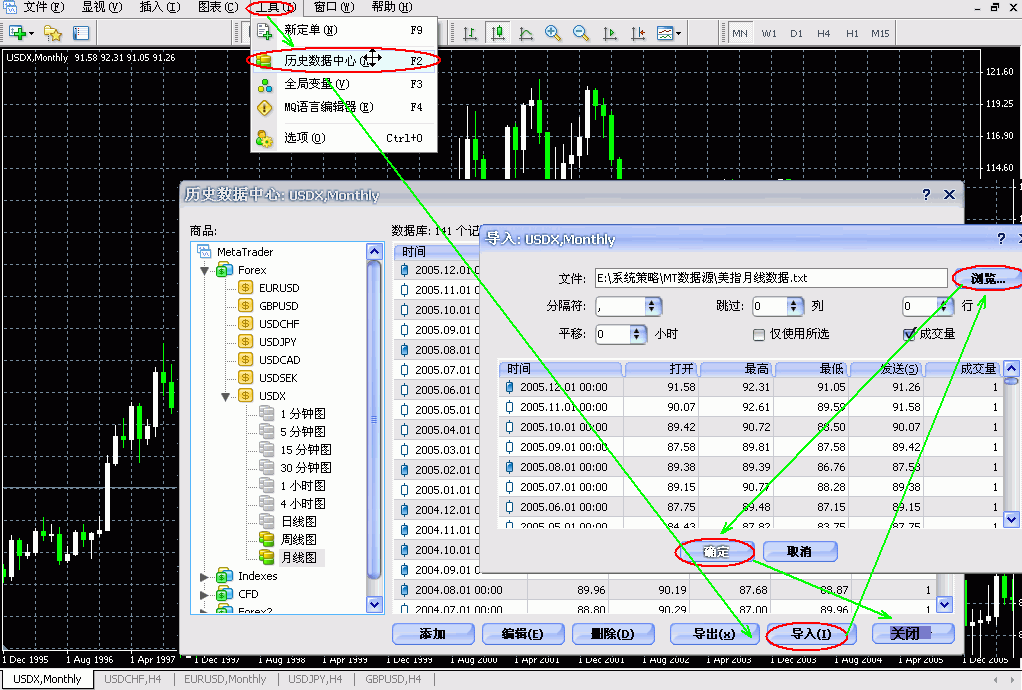
Task: Select USDCHF symbol in tree
Action: pos(279,324)
